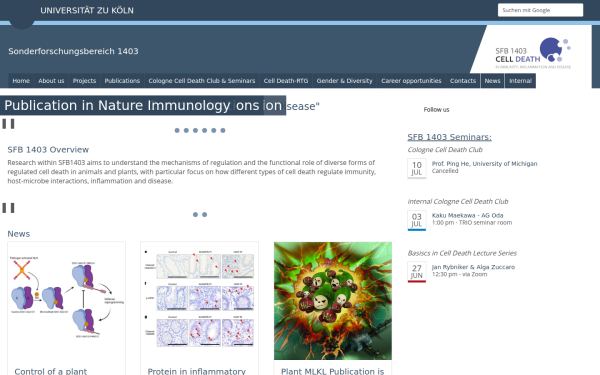The image size is (600, 375).
Task: Open Cell Death-RTG menu item
Action: pyautogui.click(x=286, y=81)
